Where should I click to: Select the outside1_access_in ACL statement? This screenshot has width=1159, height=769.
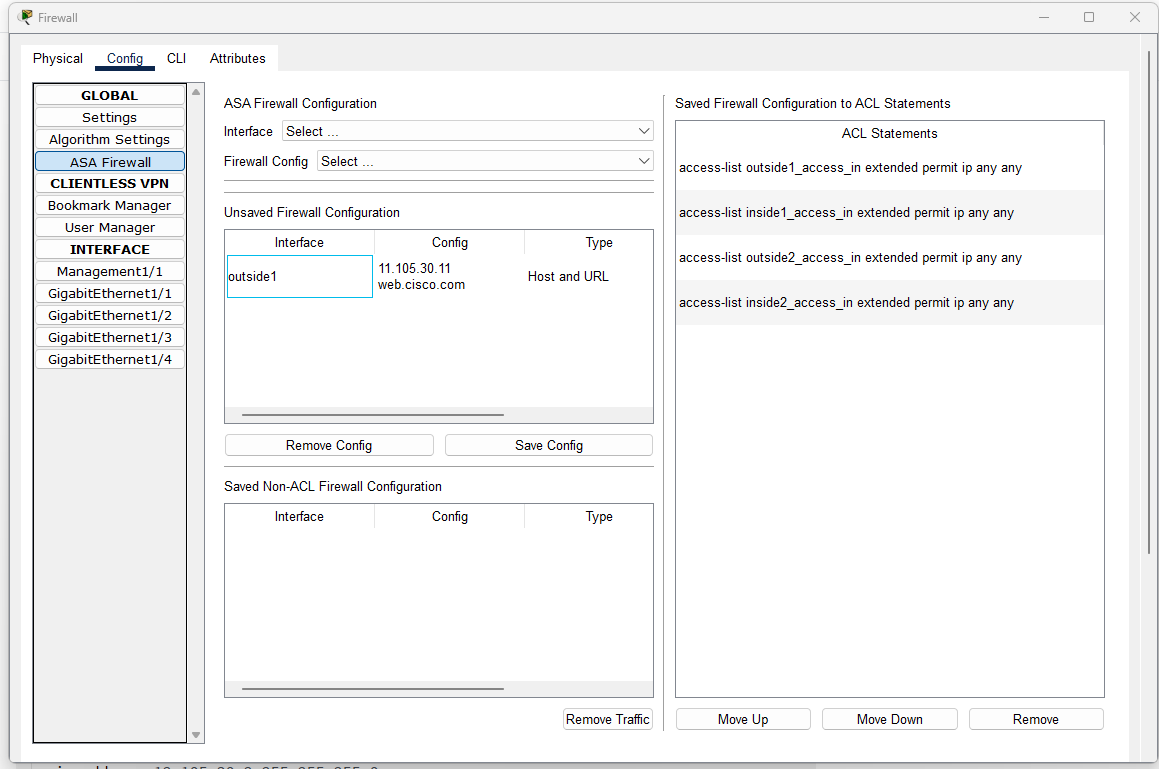(x=850, y=167)
